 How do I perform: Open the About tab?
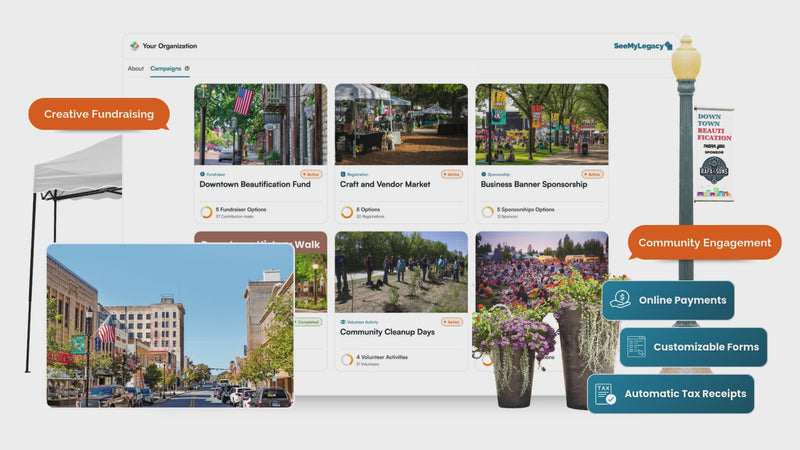(135, 69)
